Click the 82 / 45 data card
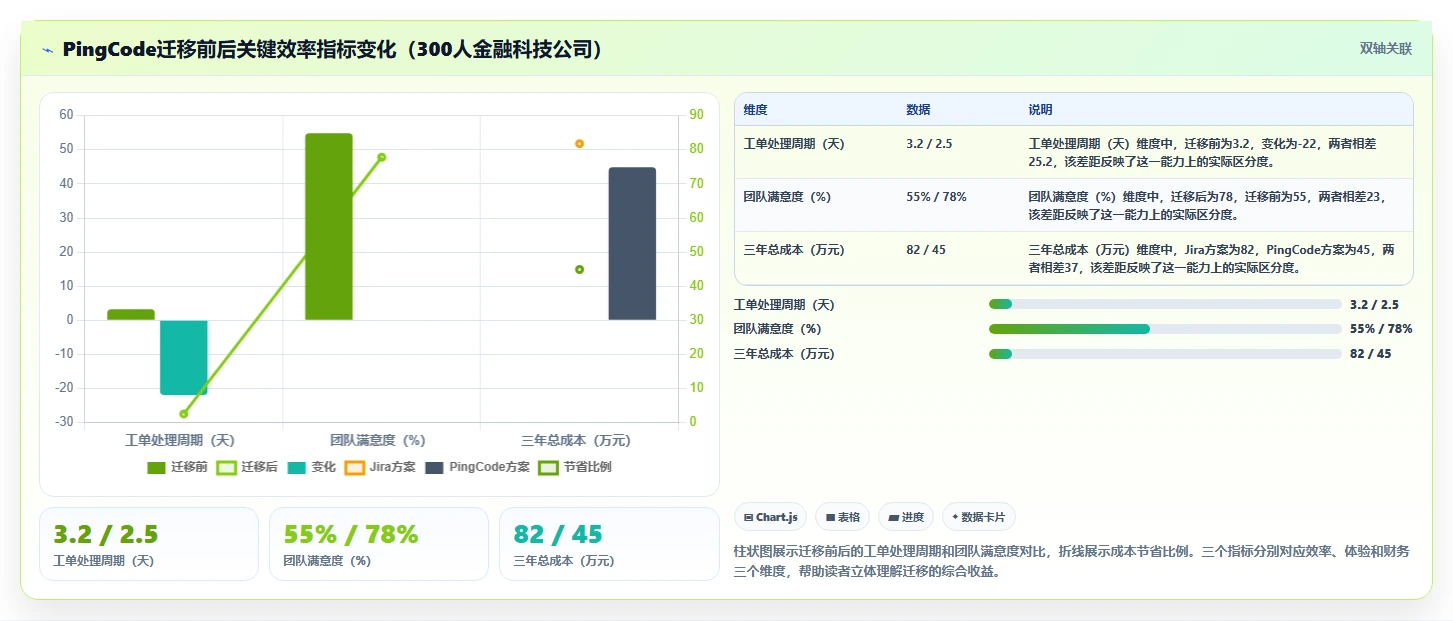The width and height of the screenshot is (1453, 621). (x=609, y=544)
